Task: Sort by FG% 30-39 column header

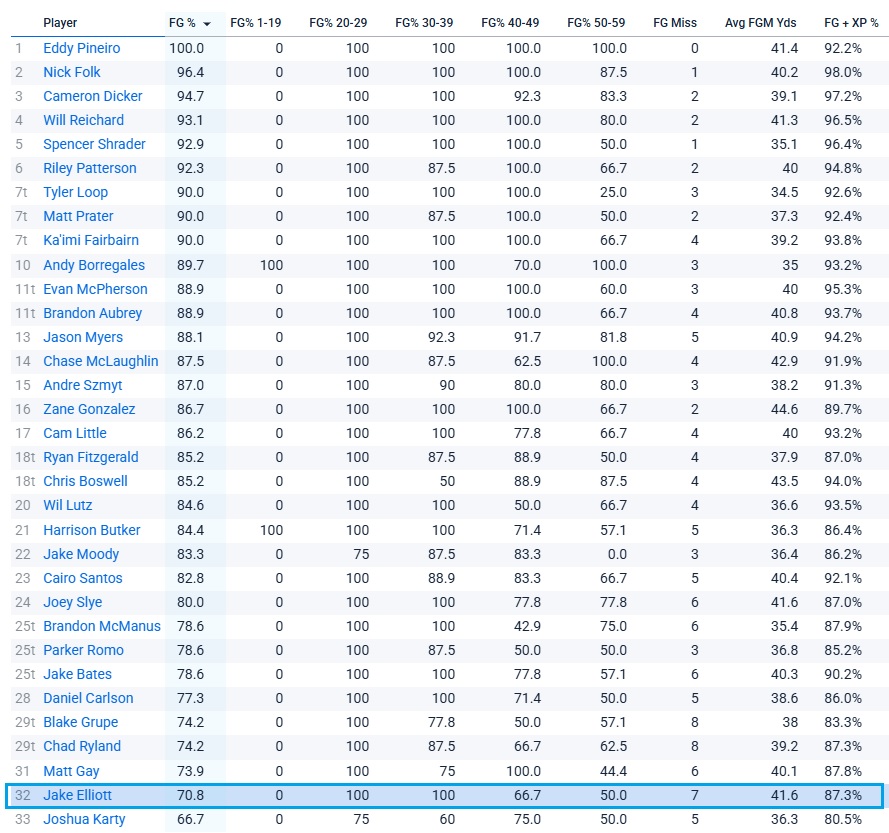Action: coord(425,23)
